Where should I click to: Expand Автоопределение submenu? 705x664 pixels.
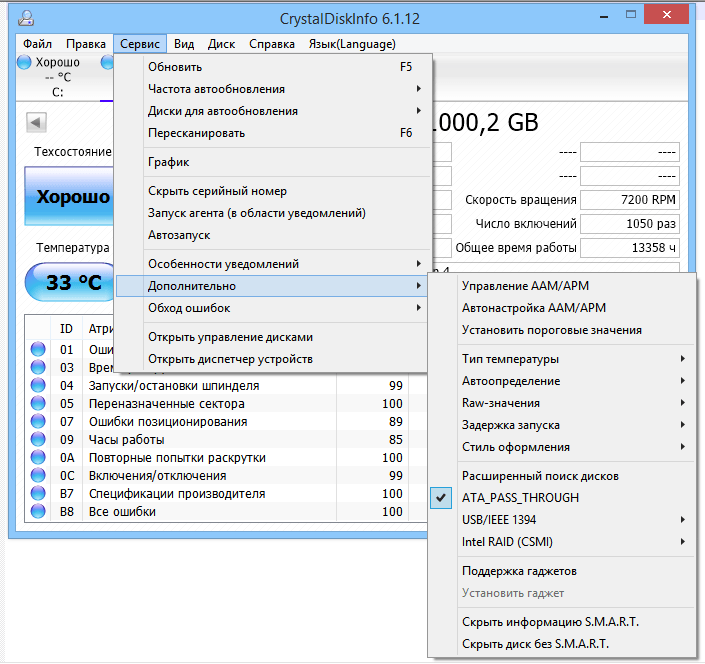[562, 381]
